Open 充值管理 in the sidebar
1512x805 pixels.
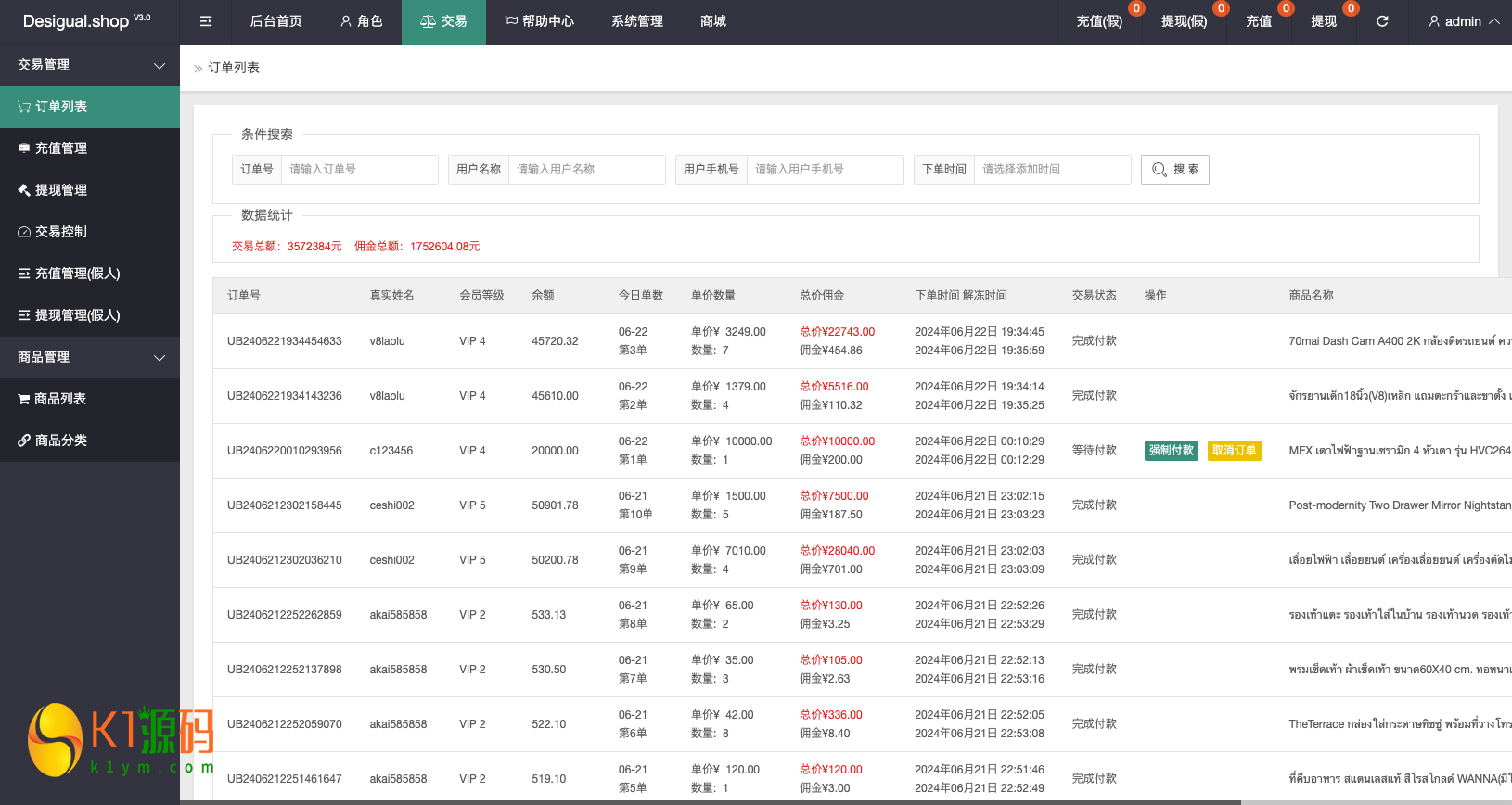pos(90,148)
